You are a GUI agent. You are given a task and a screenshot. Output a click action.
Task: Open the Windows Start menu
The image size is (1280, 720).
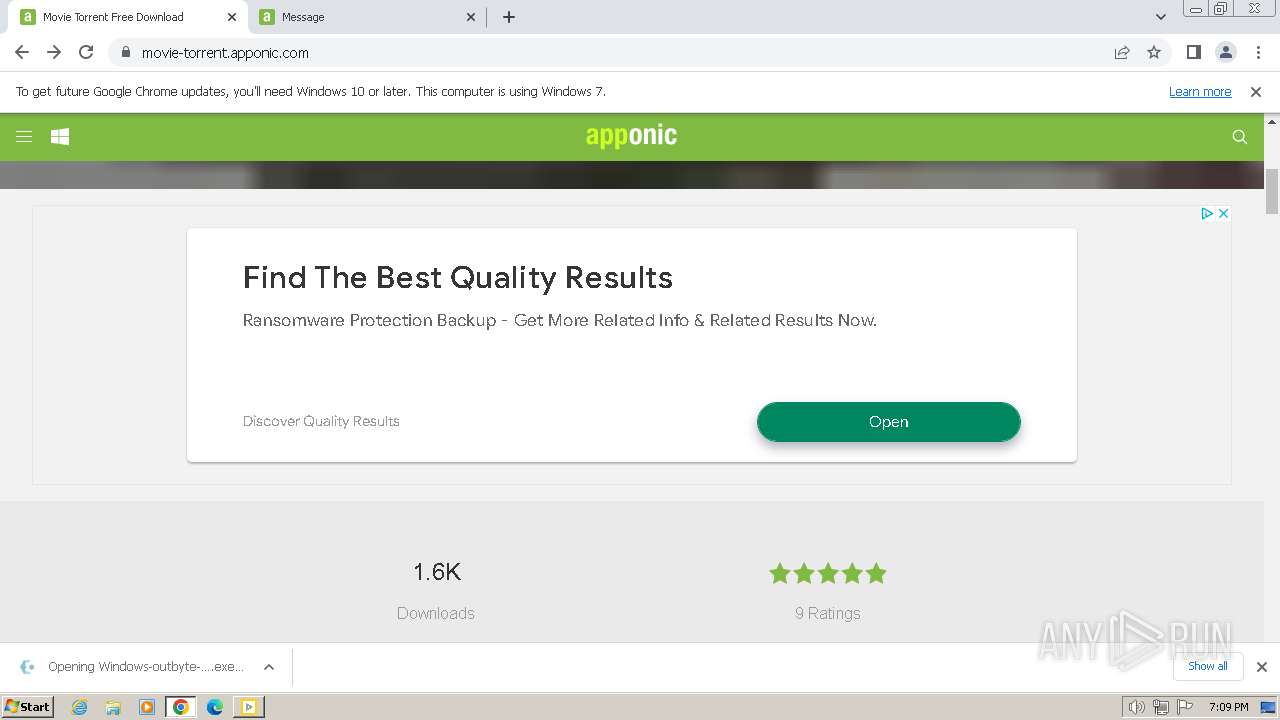28,707
